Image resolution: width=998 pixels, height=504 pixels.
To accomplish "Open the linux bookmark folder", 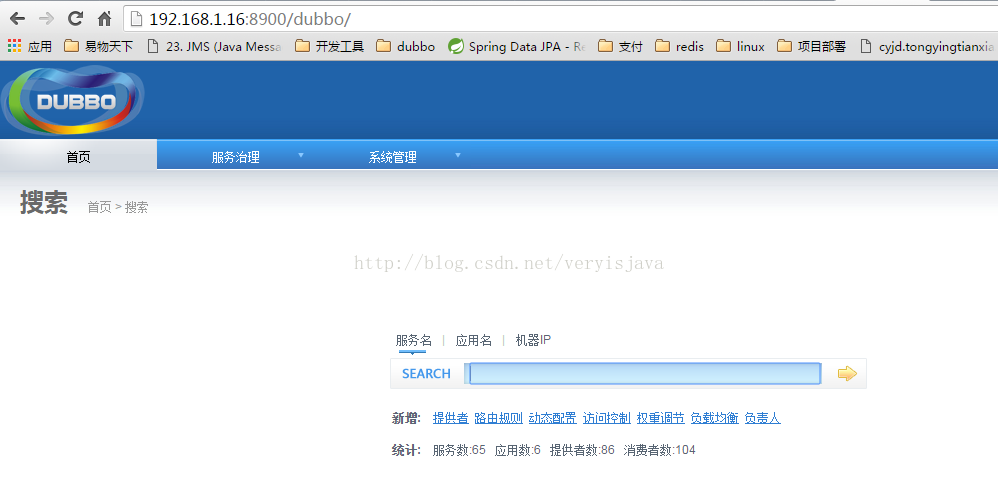I will coord(740,46).
